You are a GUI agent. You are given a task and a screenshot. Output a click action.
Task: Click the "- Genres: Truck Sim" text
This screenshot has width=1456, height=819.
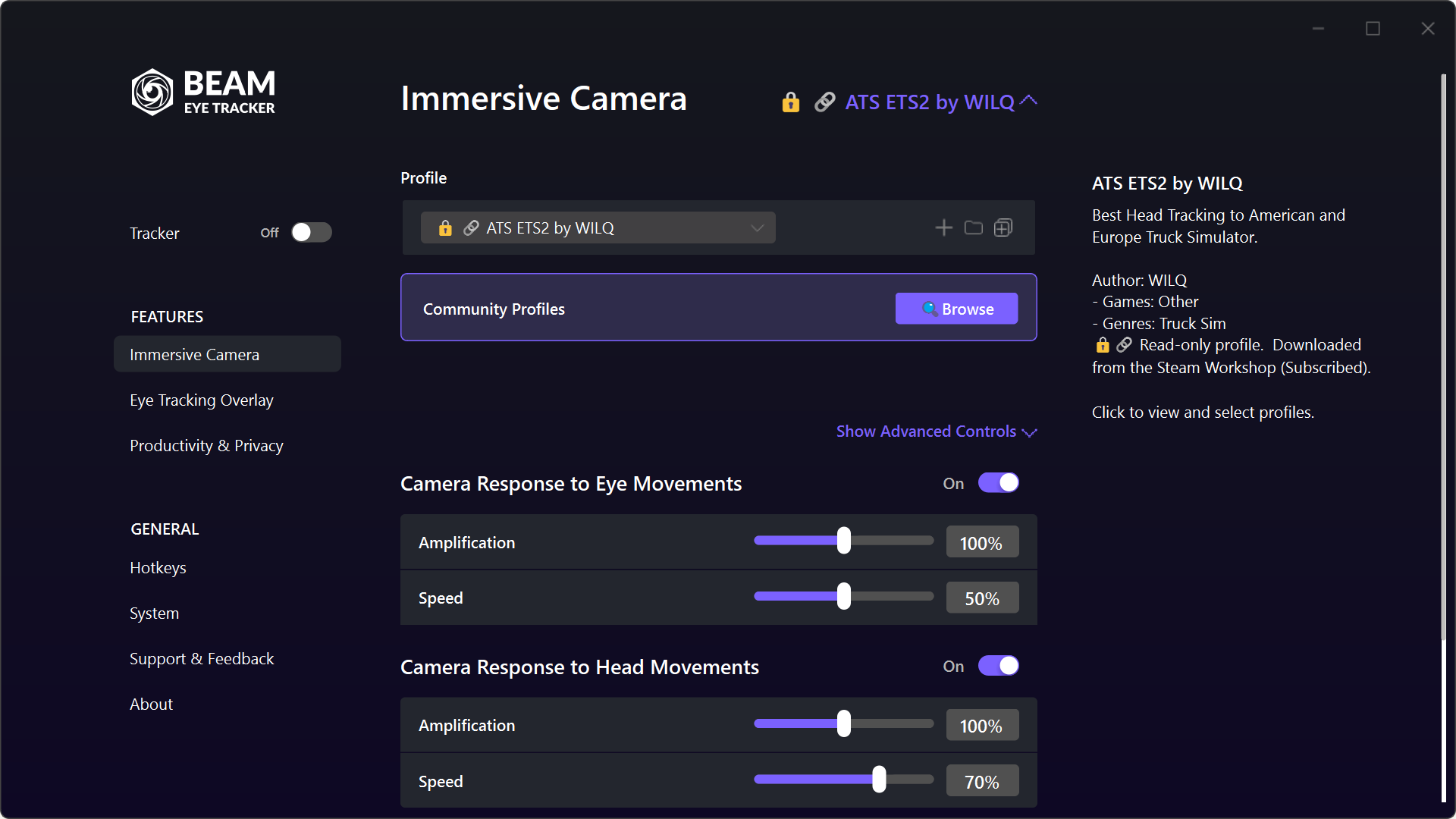click(1159, 324)
